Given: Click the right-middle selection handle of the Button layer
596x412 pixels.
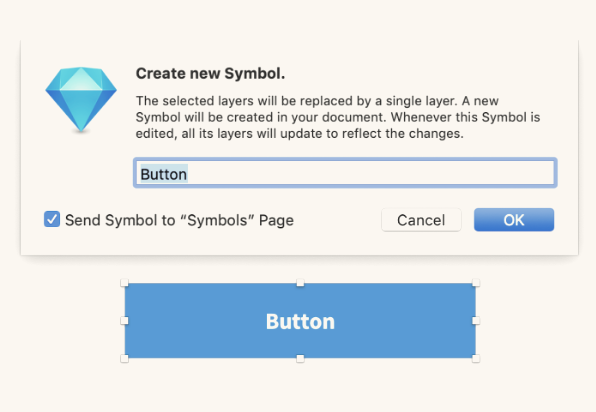Looking at the screenshot, I should (476, 321).
